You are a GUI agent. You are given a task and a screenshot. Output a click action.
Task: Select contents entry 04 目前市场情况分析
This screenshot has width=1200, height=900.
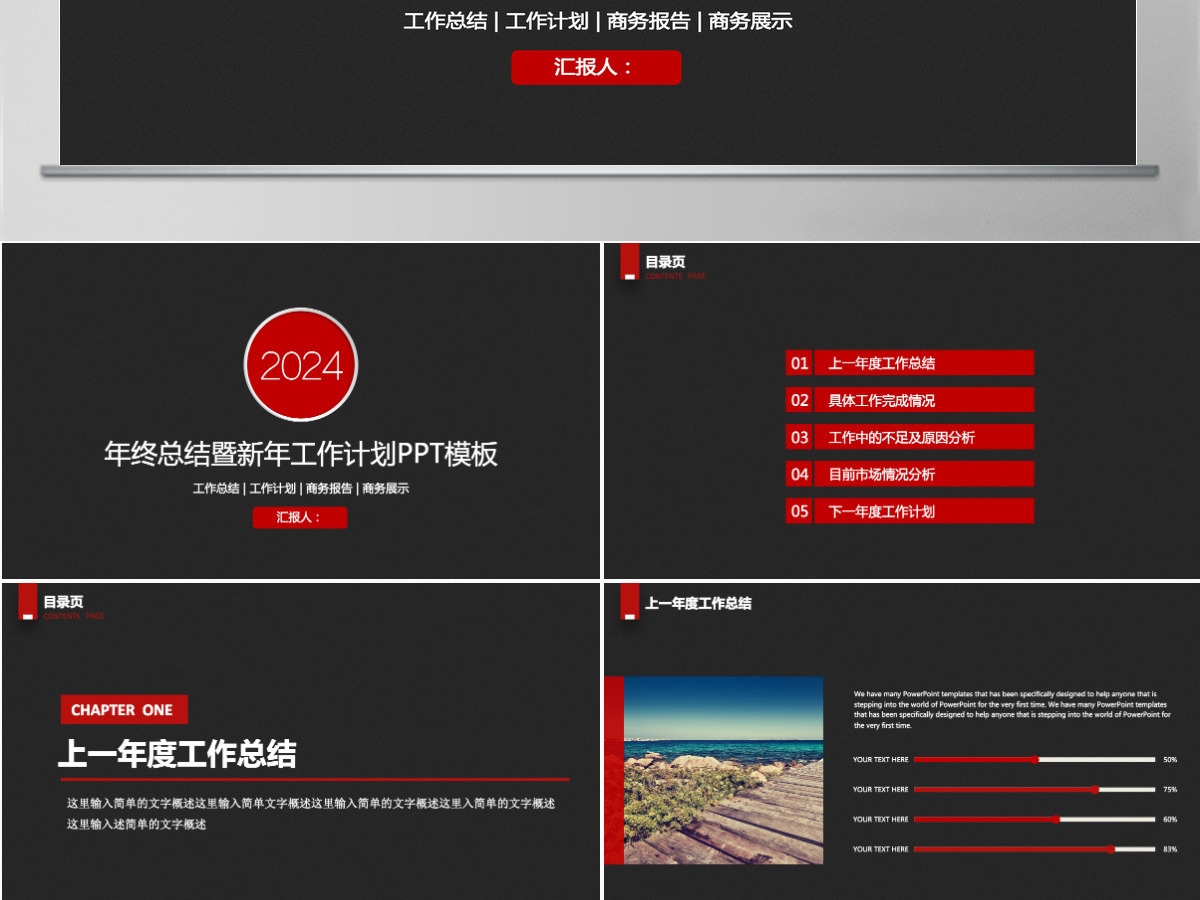point(910,474)
